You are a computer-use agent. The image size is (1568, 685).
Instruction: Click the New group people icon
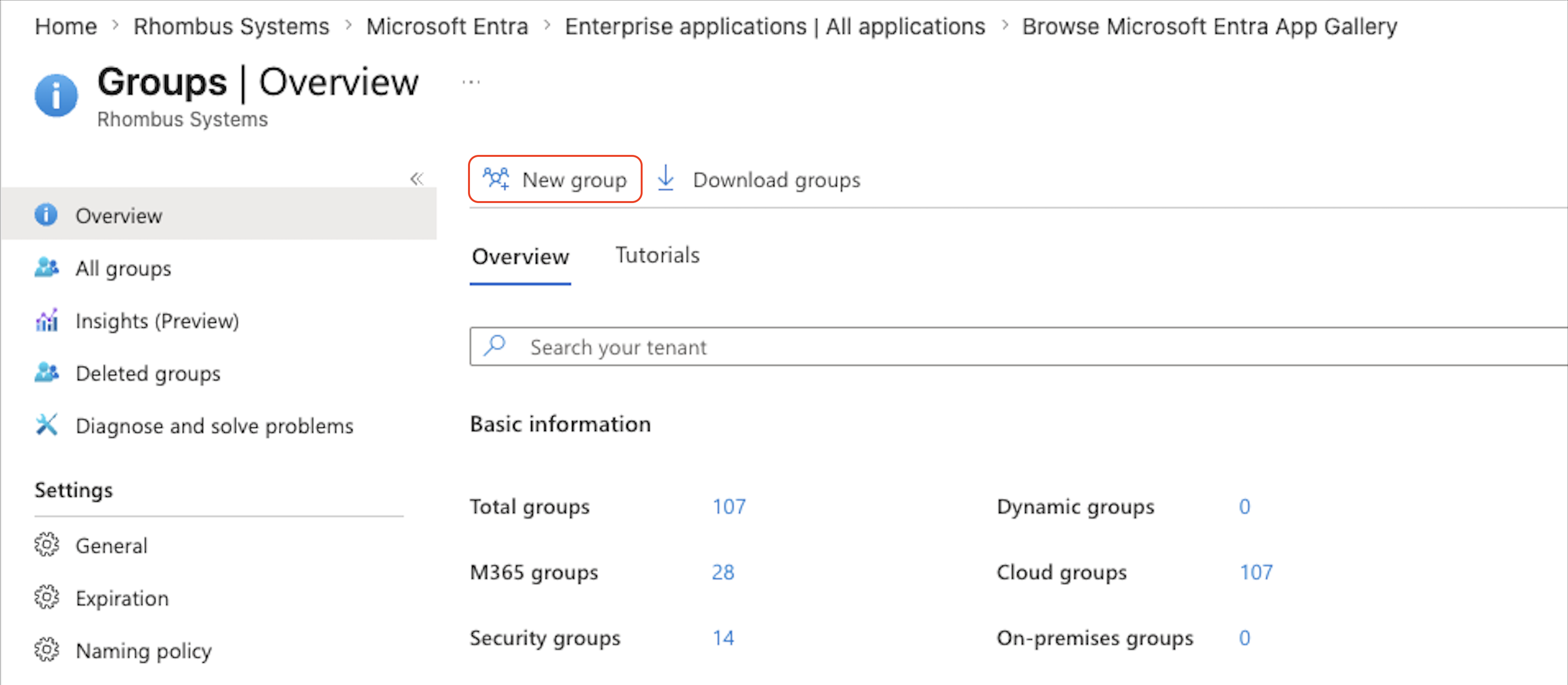[496, 179]
